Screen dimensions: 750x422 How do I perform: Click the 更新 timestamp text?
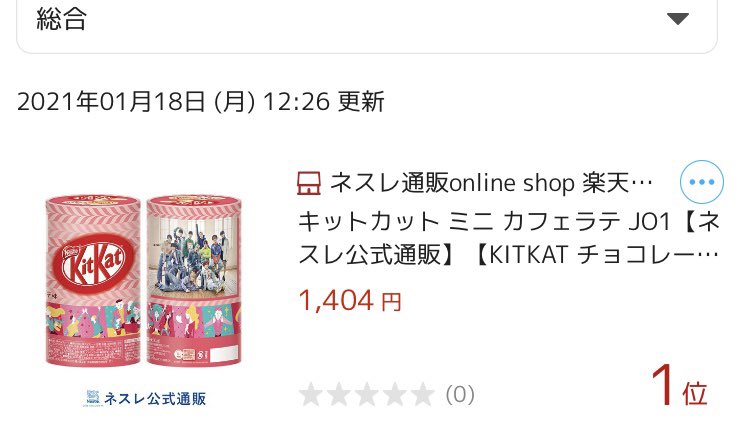tap(361, 101)
